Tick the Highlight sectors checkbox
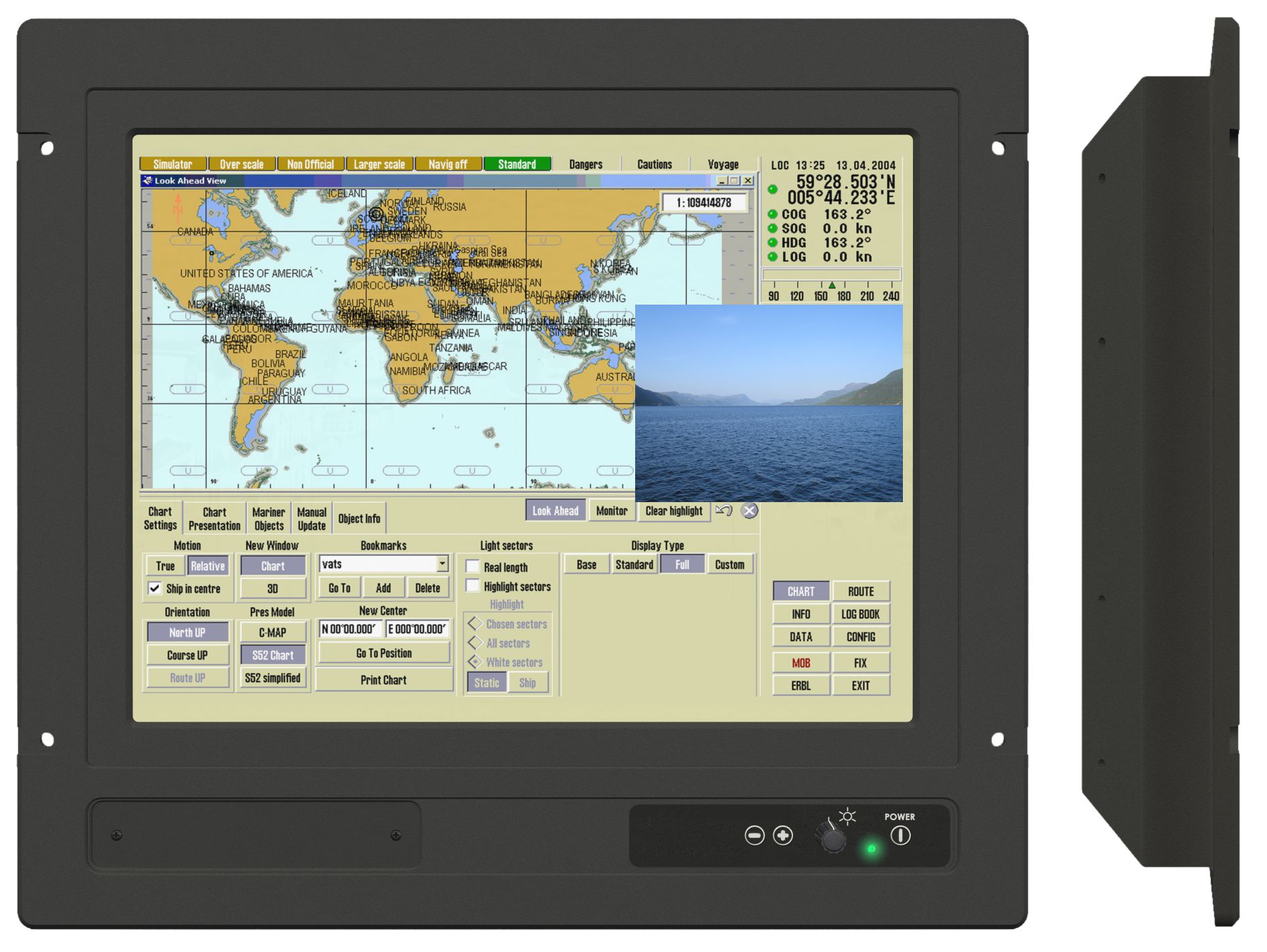This screenshot has height=952, width=1267. [473, 586]
